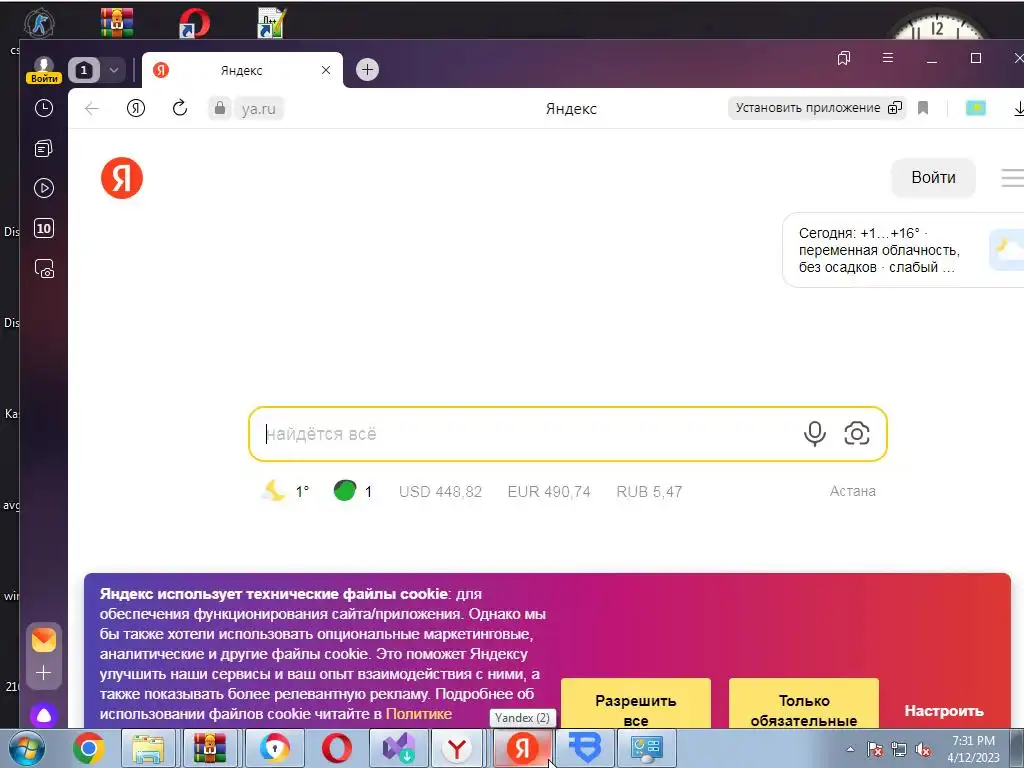Click the USD 448,82 rate

pos(440,492)
